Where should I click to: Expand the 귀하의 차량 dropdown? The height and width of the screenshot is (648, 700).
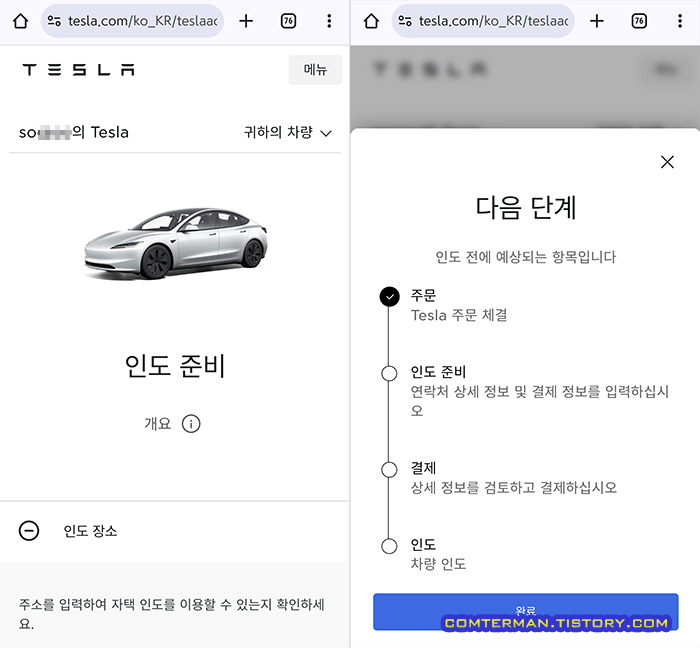coord(288,133)
